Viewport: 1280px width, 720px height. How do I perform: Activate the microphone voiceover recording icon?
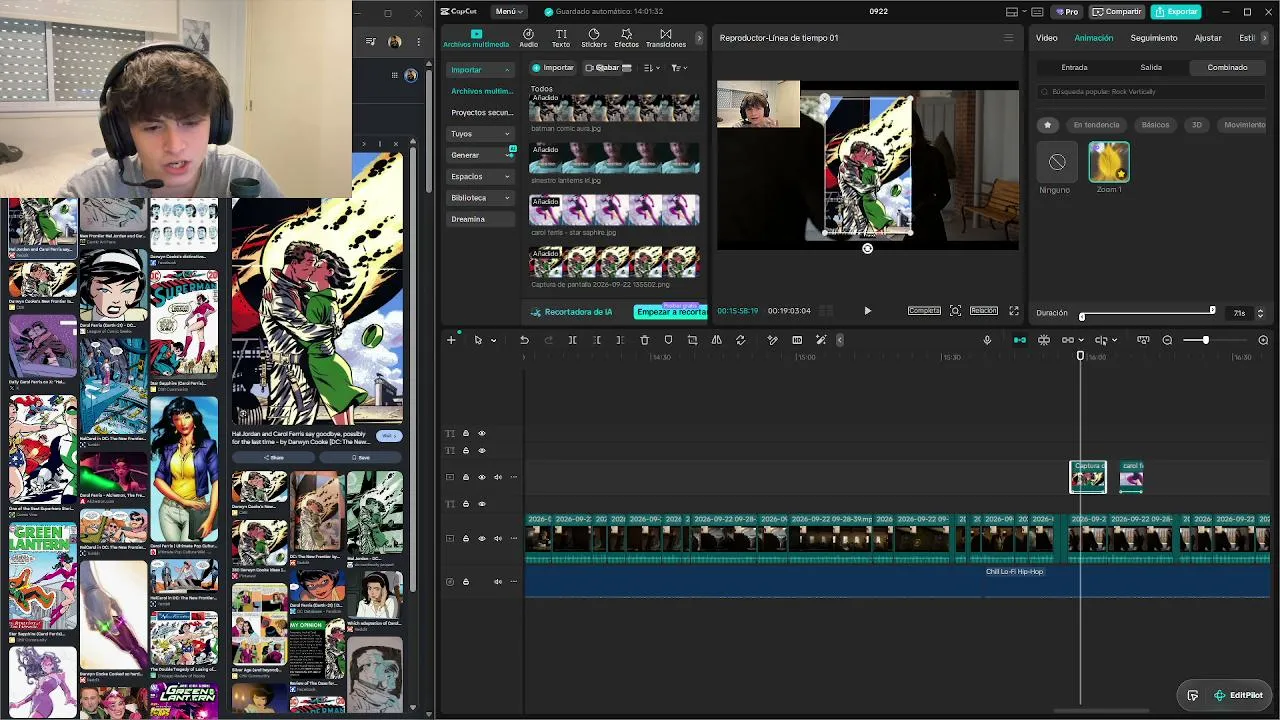[x=987, y=340]
